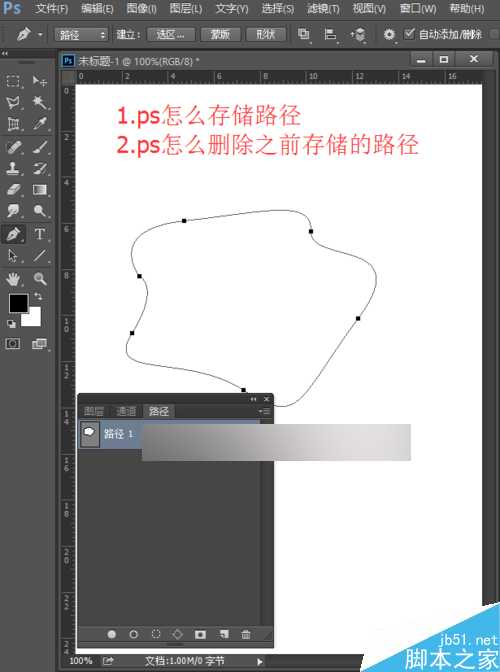Open status bar info arrow menu
The width and height of the screenshot is (500, 672).
tap(260, 661)
